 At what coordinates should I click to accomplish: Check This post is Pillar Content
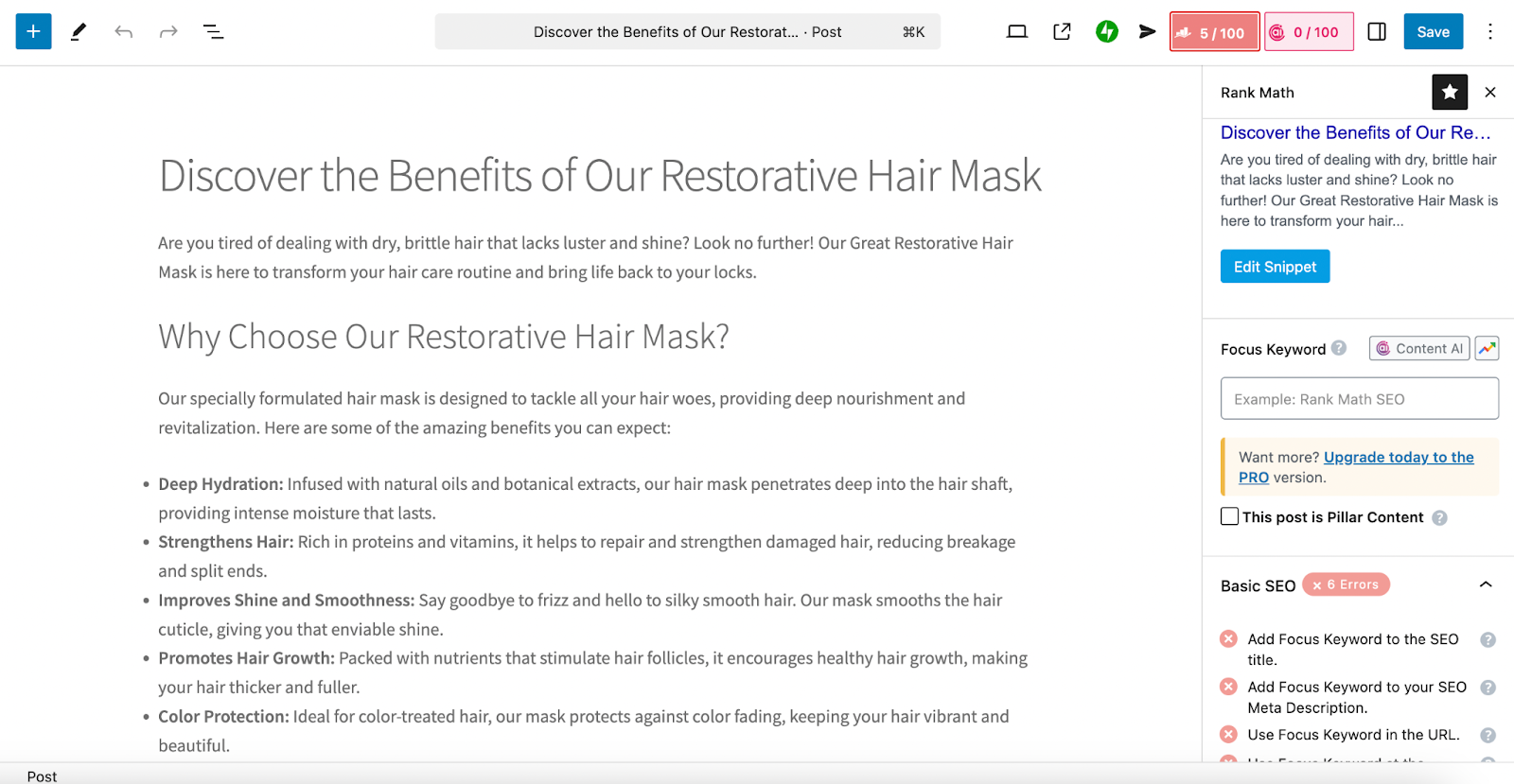pos(1230,516)
